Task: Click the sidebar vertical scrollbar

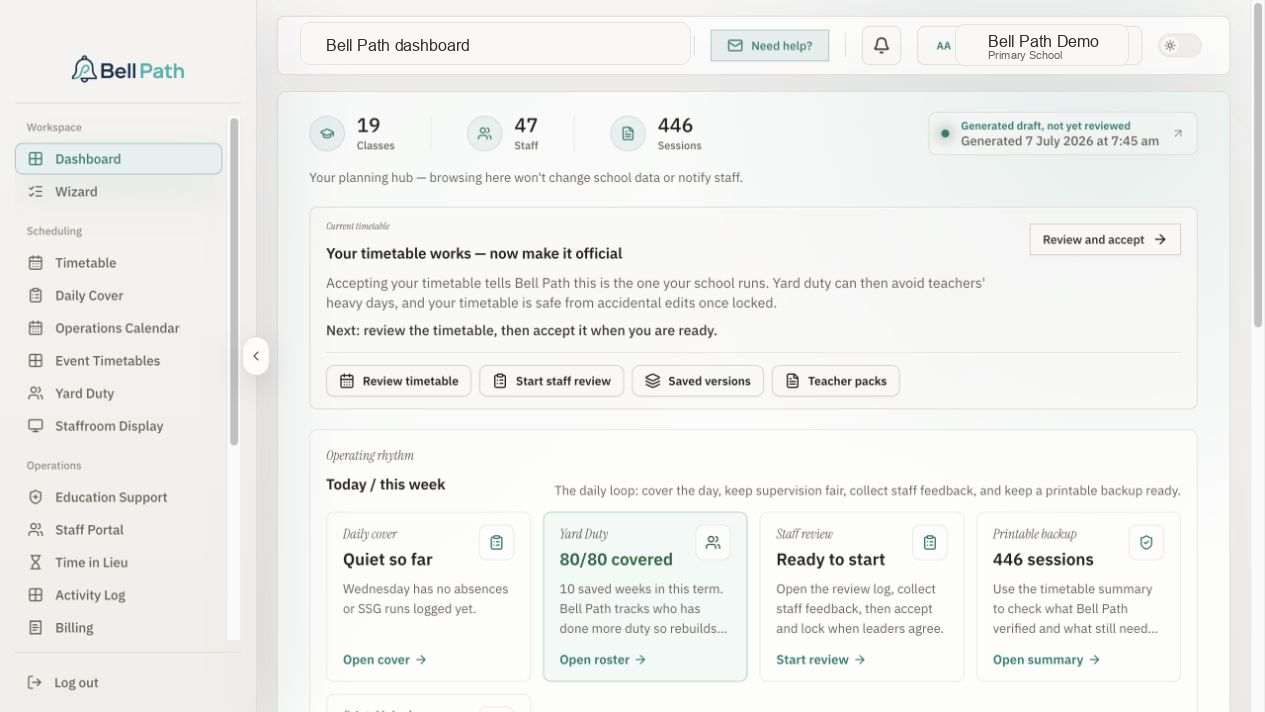Action: [x=234, y=282]
